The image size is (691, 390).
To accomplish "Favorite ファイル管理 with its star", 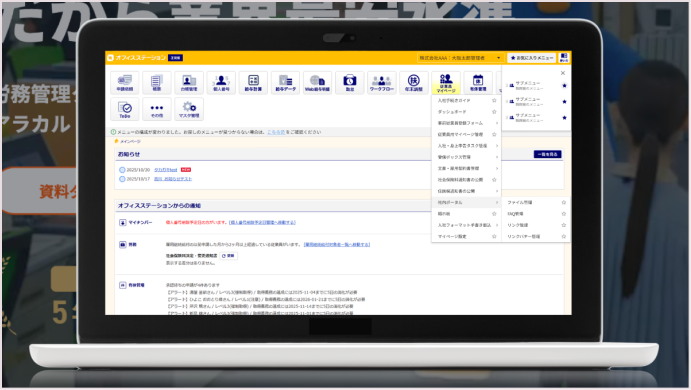I will pyautogui.click(x=564, y=202).
